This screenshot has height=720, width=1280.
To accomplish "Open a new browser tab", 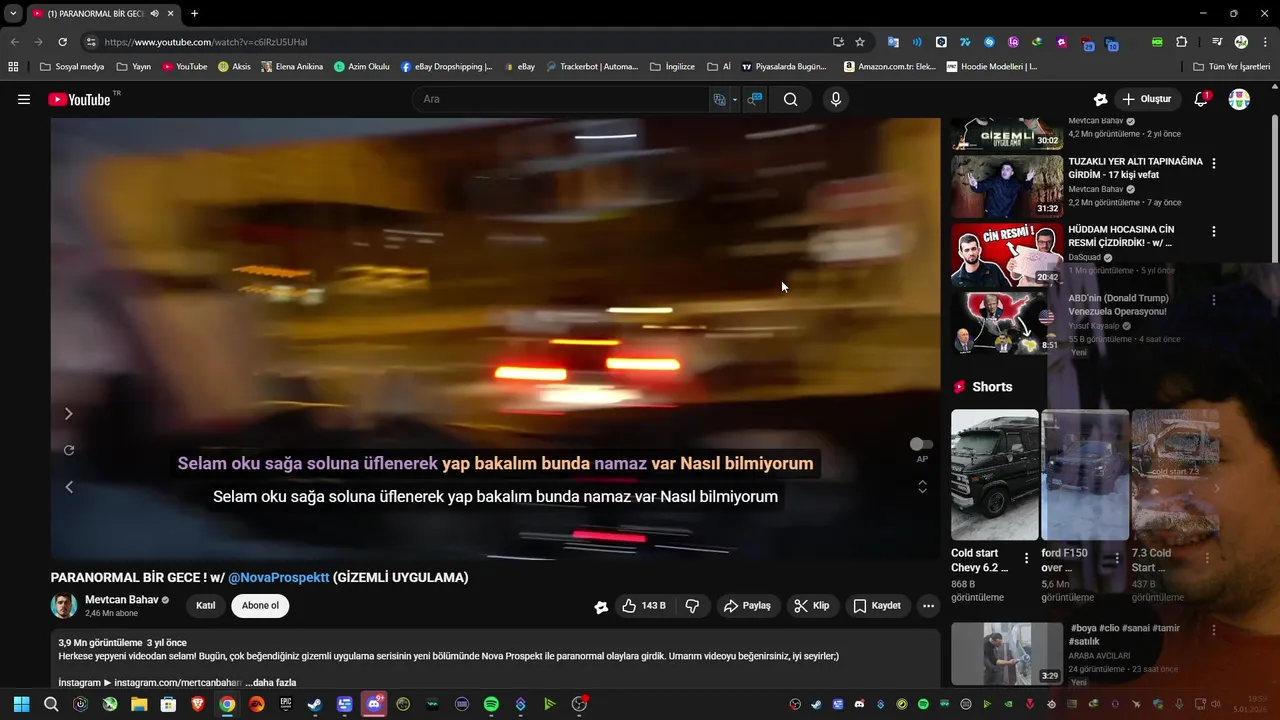I will 194,14.
